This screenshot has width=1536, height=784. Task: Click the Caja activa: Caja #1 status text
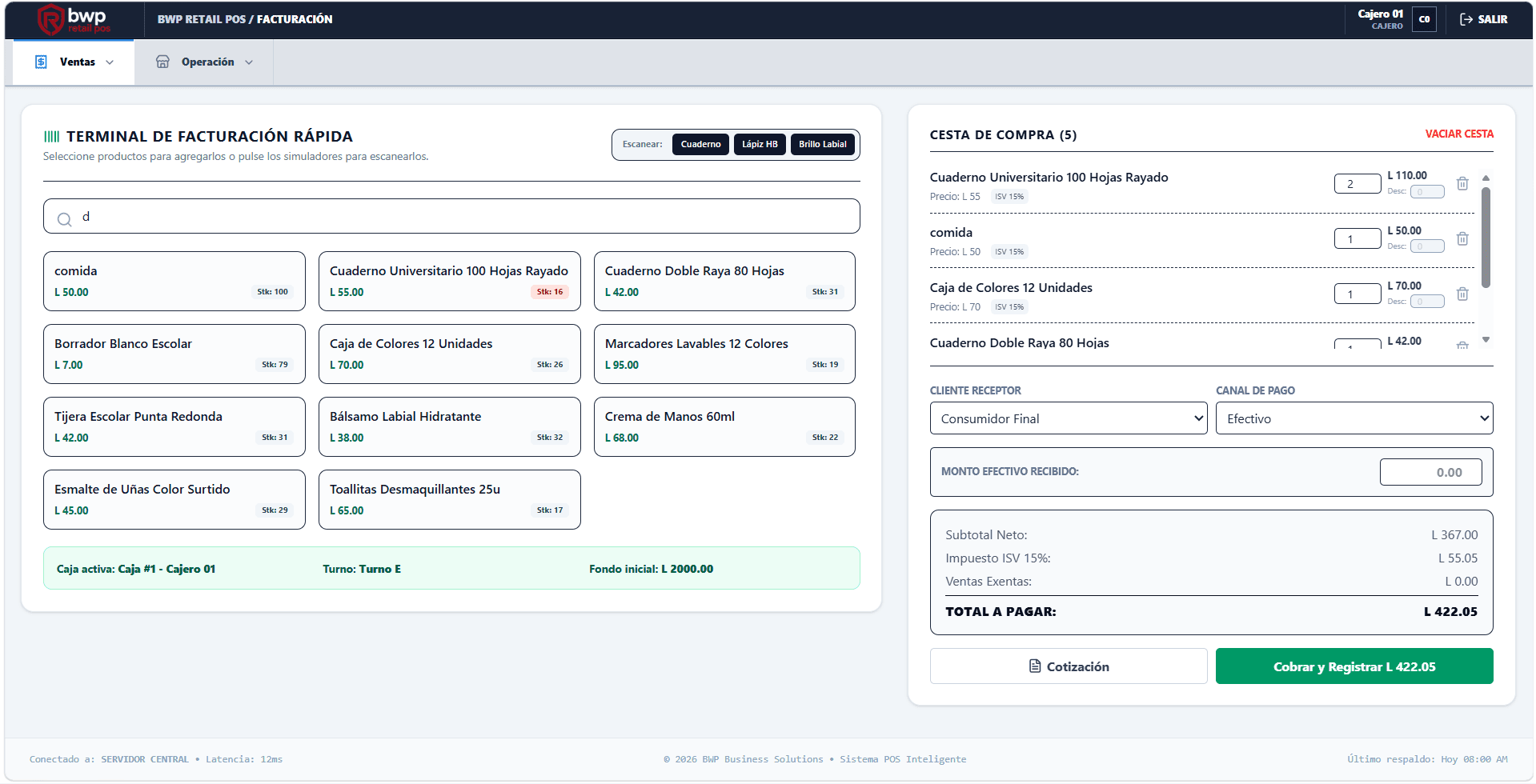tap(136, 569)
